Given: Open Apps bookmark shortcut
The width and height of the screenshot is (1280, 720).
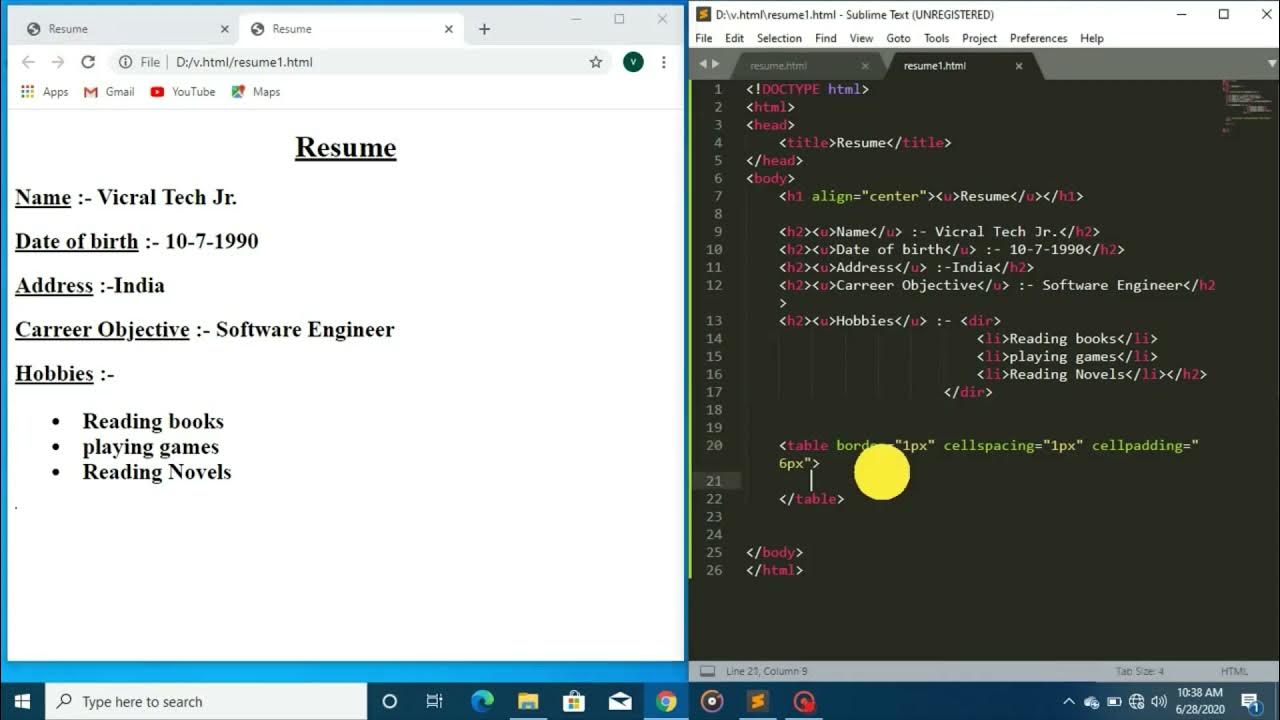Looking at the screenshot, I should tap(45, 92).
